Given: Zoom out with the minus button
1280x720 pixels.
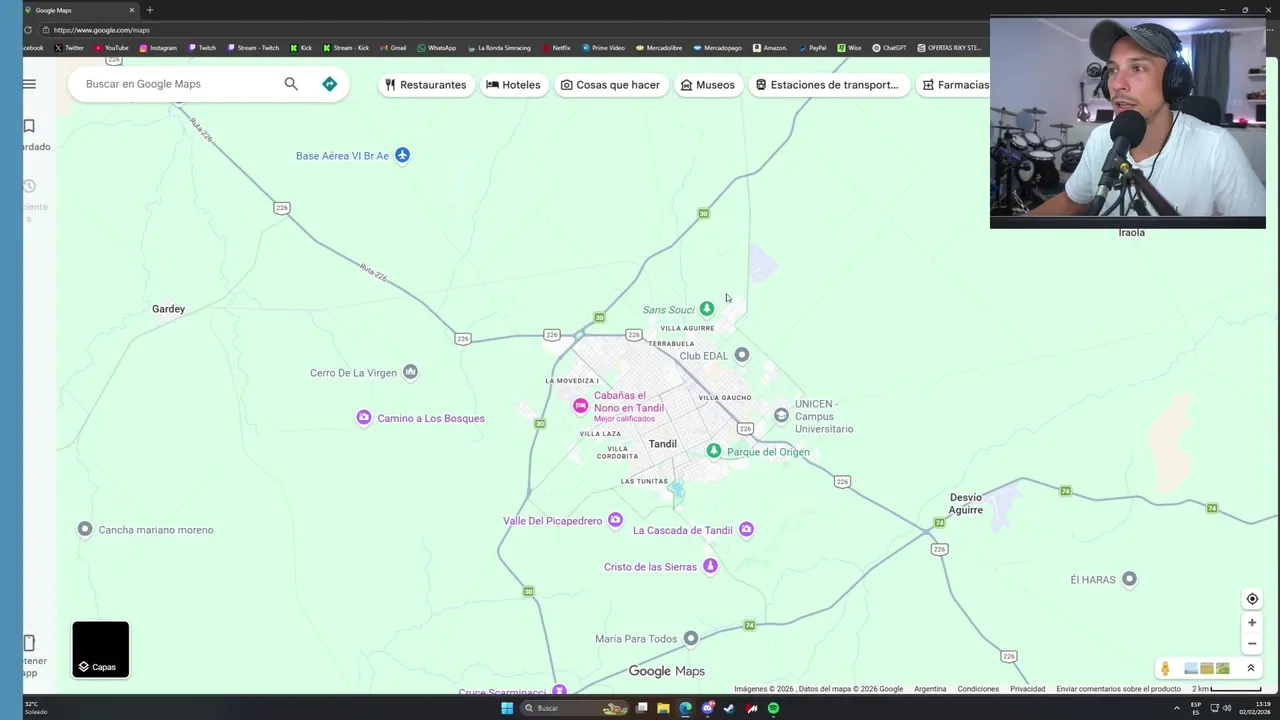Looking at the screenshot, I should 1252,644.
